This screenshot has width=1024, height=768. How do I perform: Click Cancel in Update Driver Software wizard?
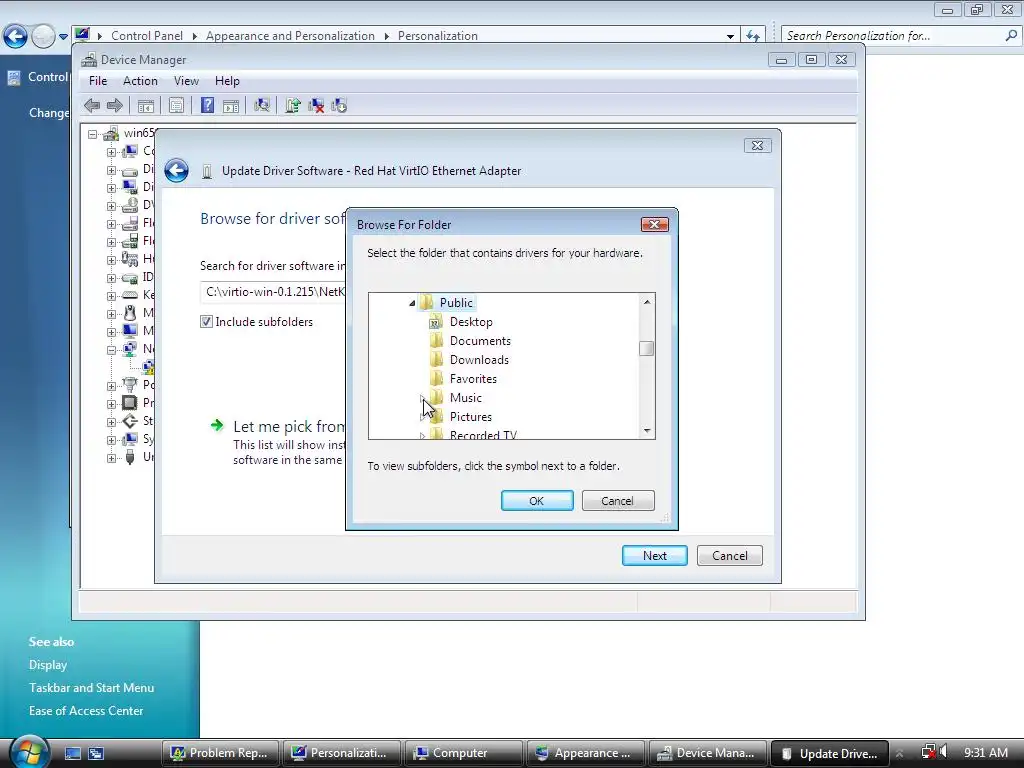(x=729, y=556)
